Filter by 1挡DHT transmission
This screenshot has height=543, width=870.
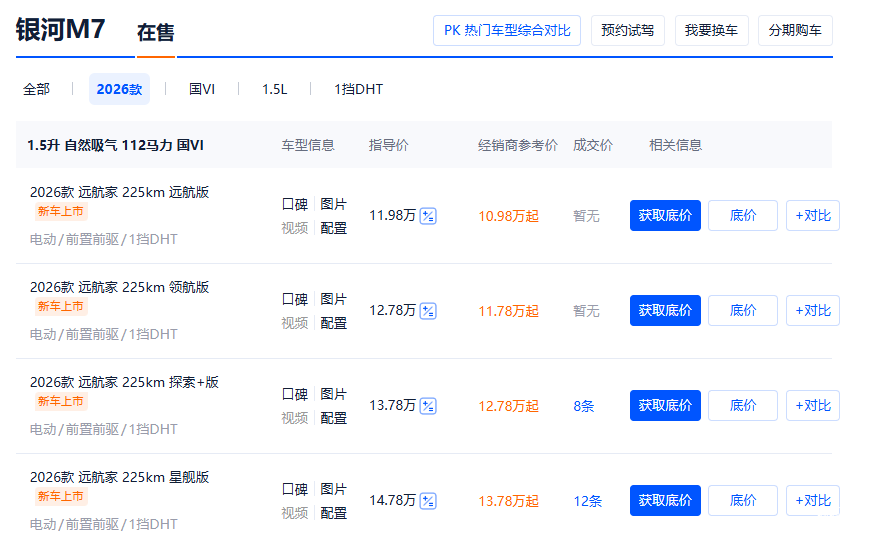[358, 89]
